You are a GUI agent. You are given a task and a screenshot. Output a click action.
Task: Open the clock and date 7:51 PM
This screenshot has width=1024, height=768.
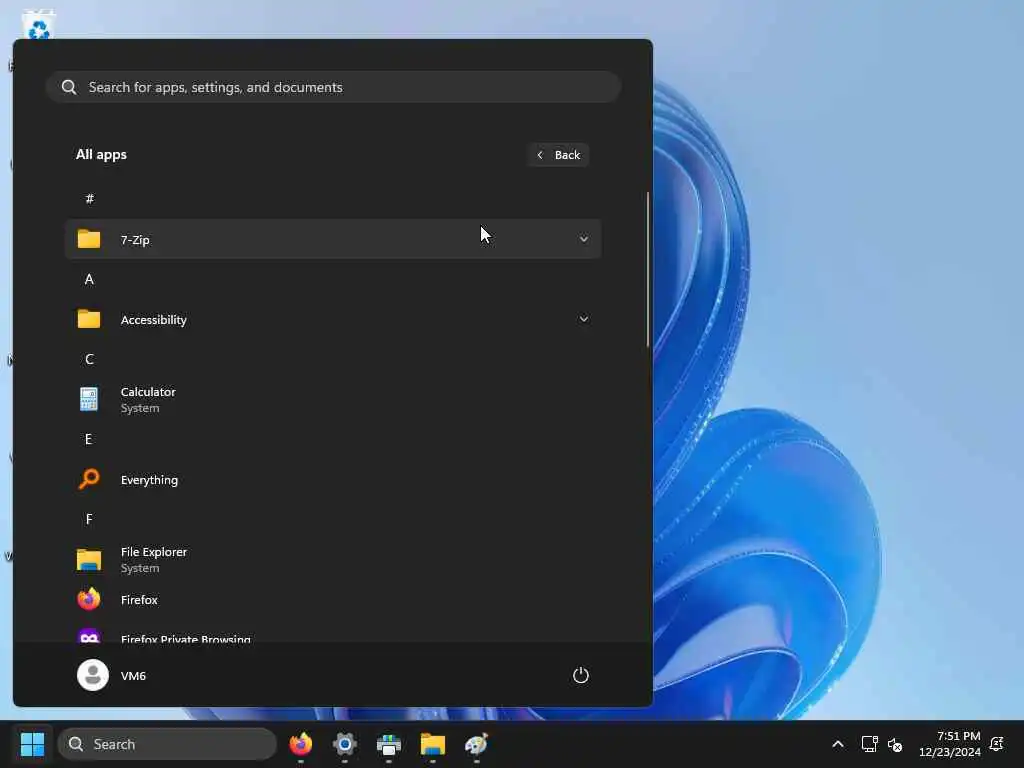950,744
